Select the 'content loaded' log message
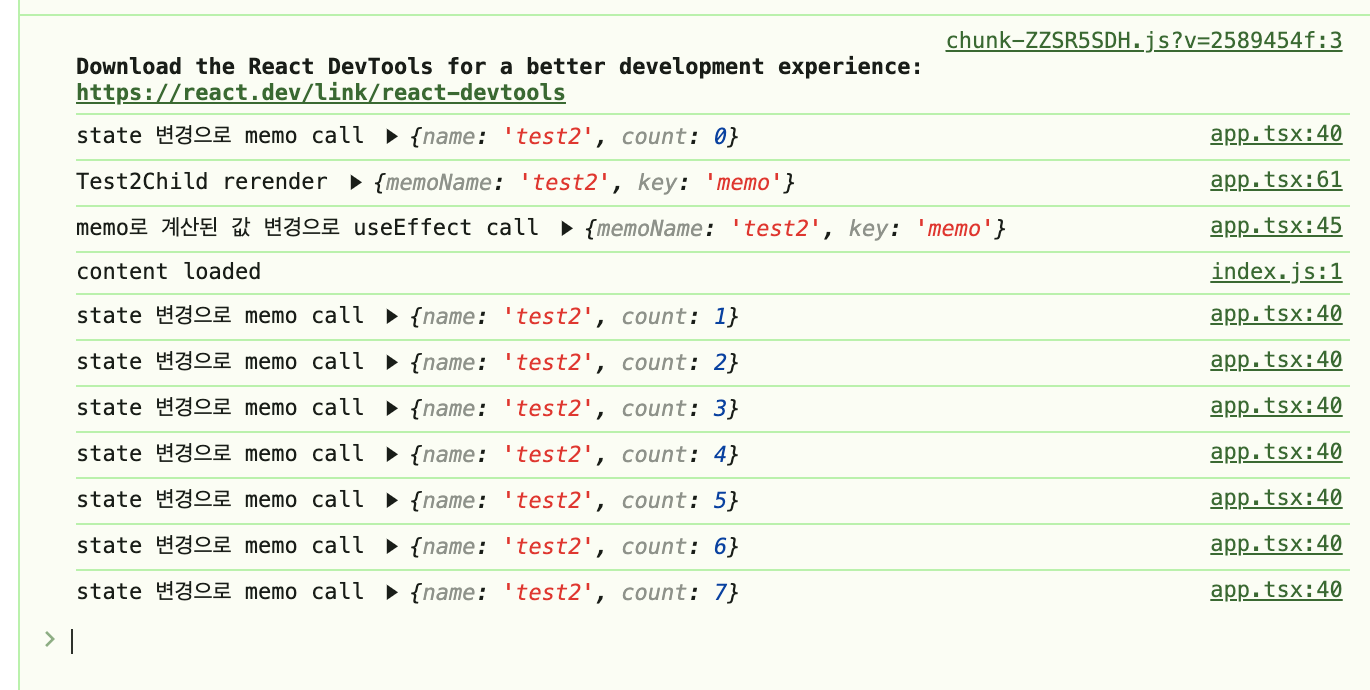 point(168,272)
